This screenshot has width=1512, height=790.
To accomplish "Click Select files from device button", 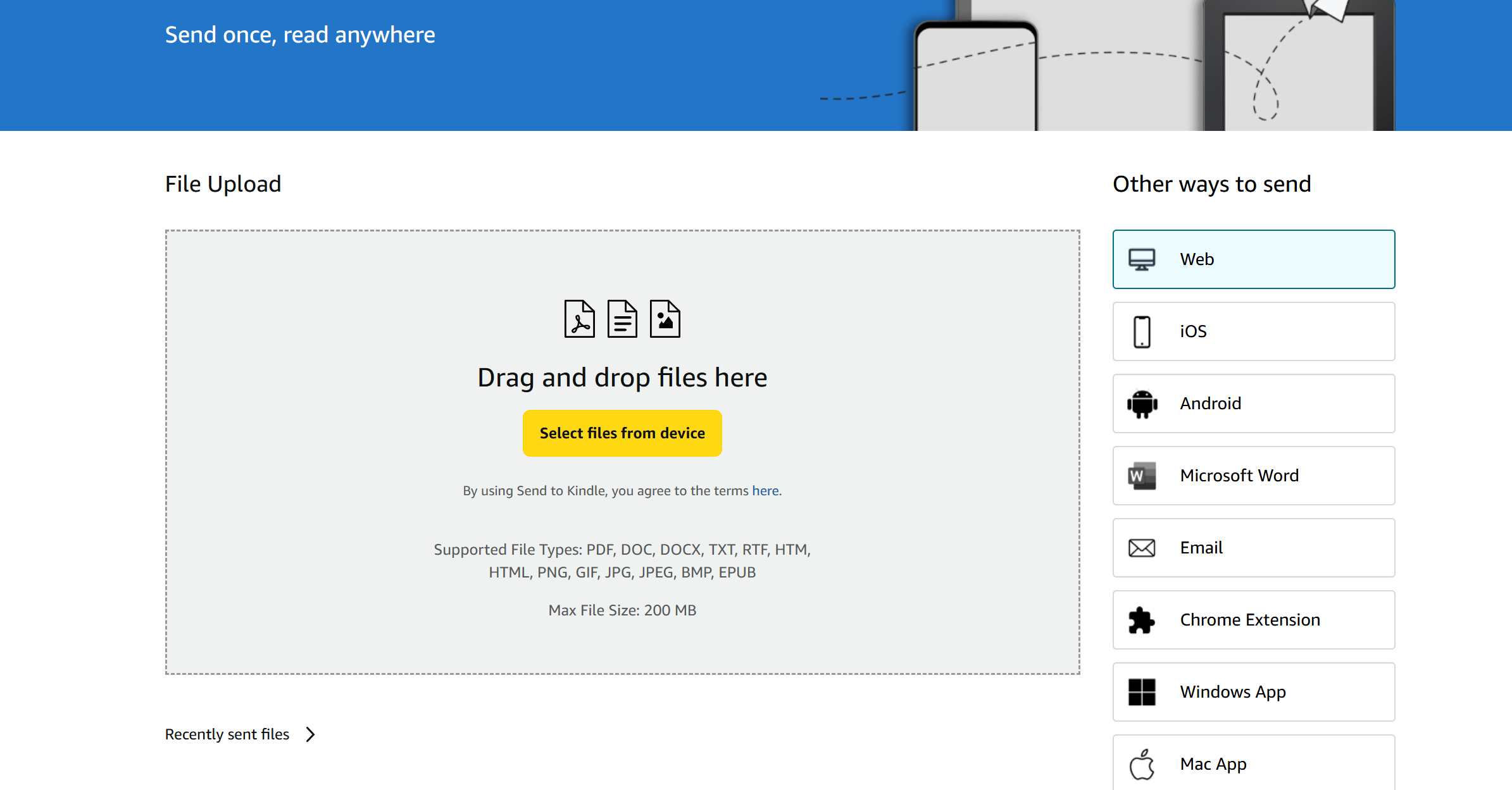I will 622,433.
